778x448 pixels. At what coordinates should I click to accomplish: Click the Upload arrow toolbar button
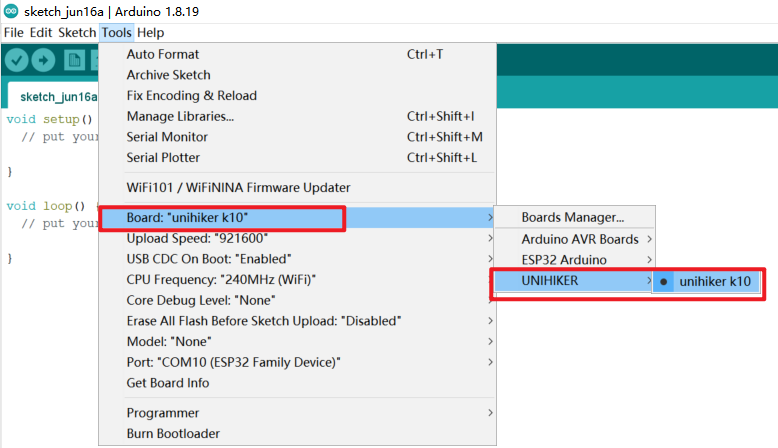43,61
